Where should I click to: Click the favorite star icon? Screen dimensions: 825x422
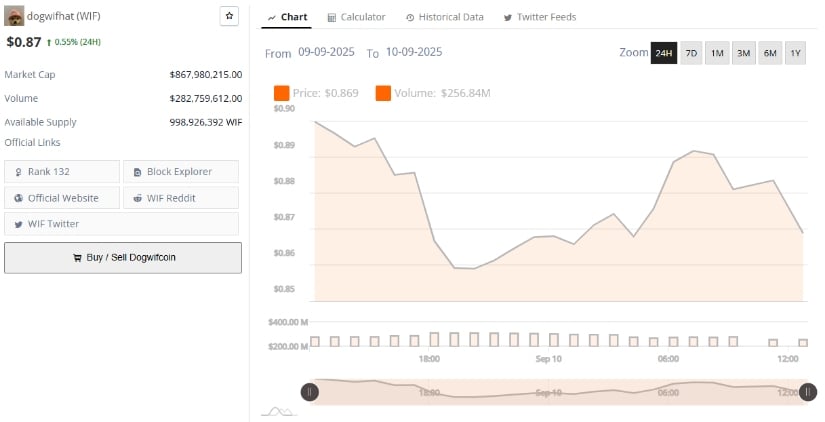coord(229,16)
